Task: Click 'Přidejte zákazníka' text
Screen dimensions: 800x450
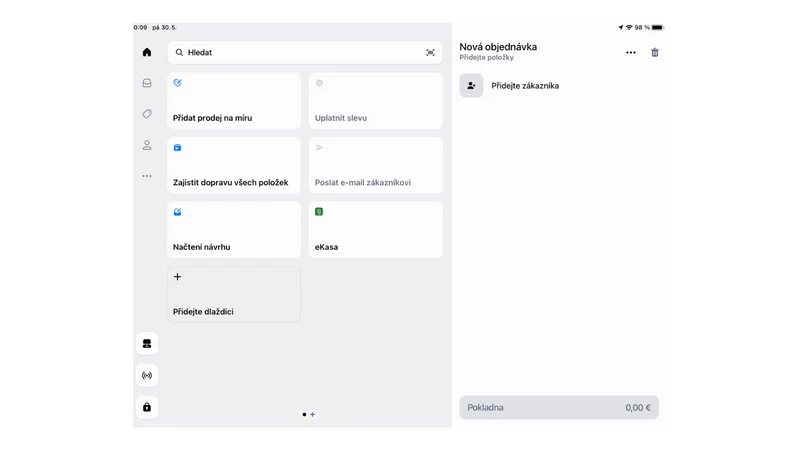Action: [525, 86]
